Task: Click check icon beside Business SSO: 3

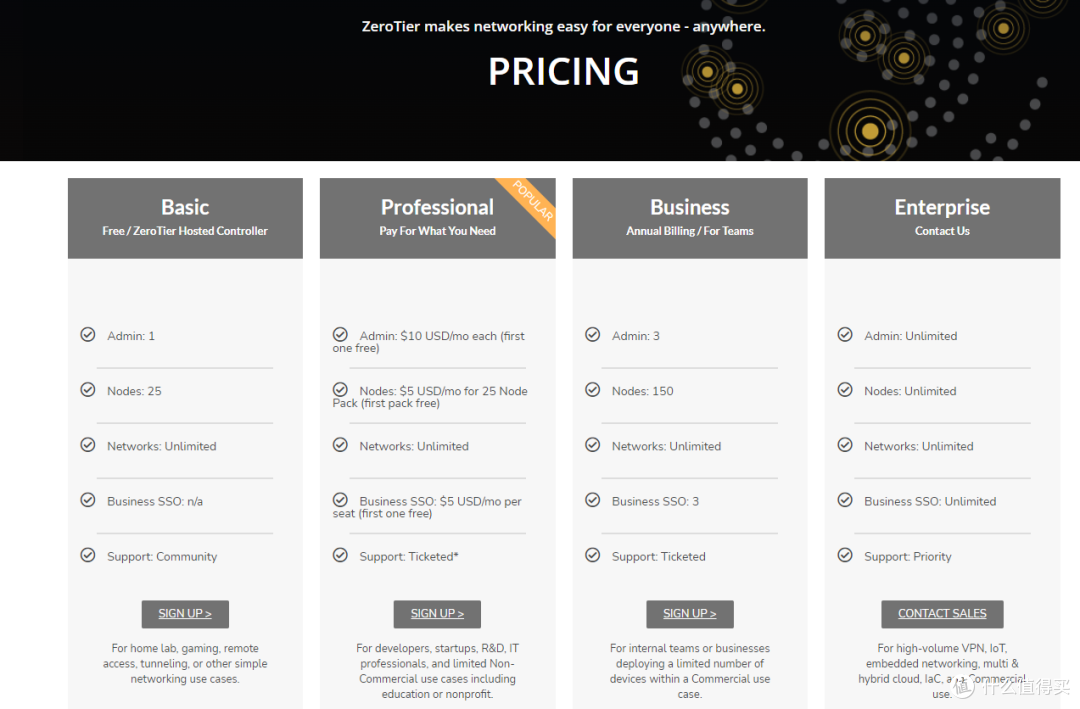Action: 592,500
